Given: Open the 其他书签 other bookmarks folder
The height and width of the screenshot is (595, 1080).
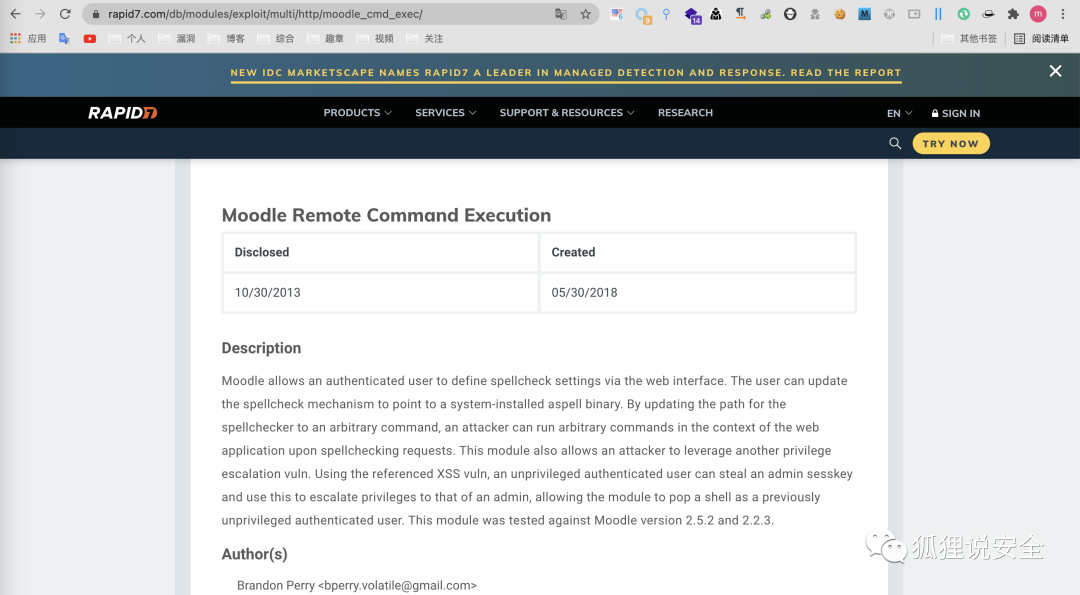Looking at the screenshot, I should (969, 39).
